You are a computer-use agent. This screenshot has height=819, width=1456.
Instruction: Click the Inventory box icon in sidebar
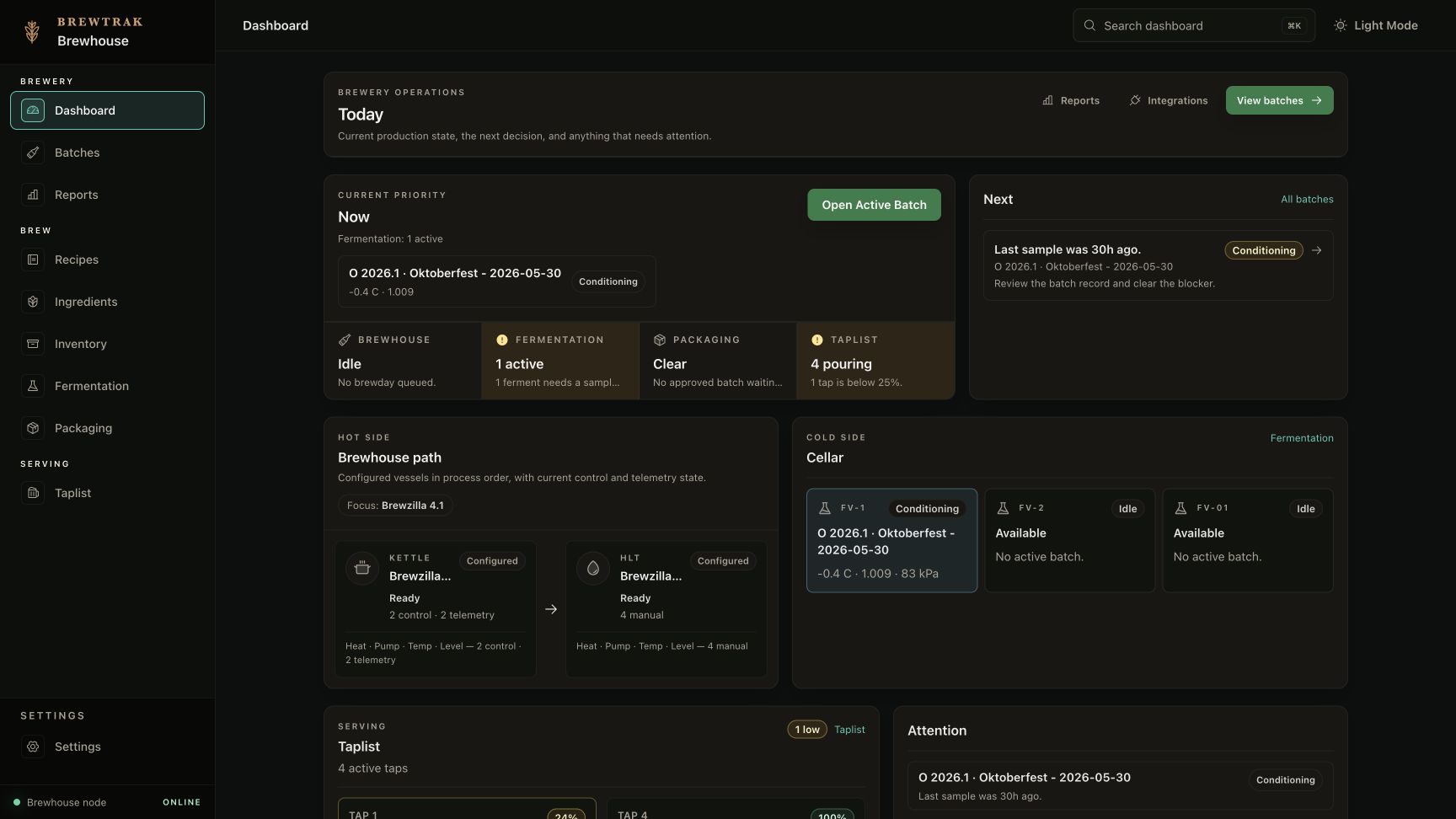click(x=33, y=344)
